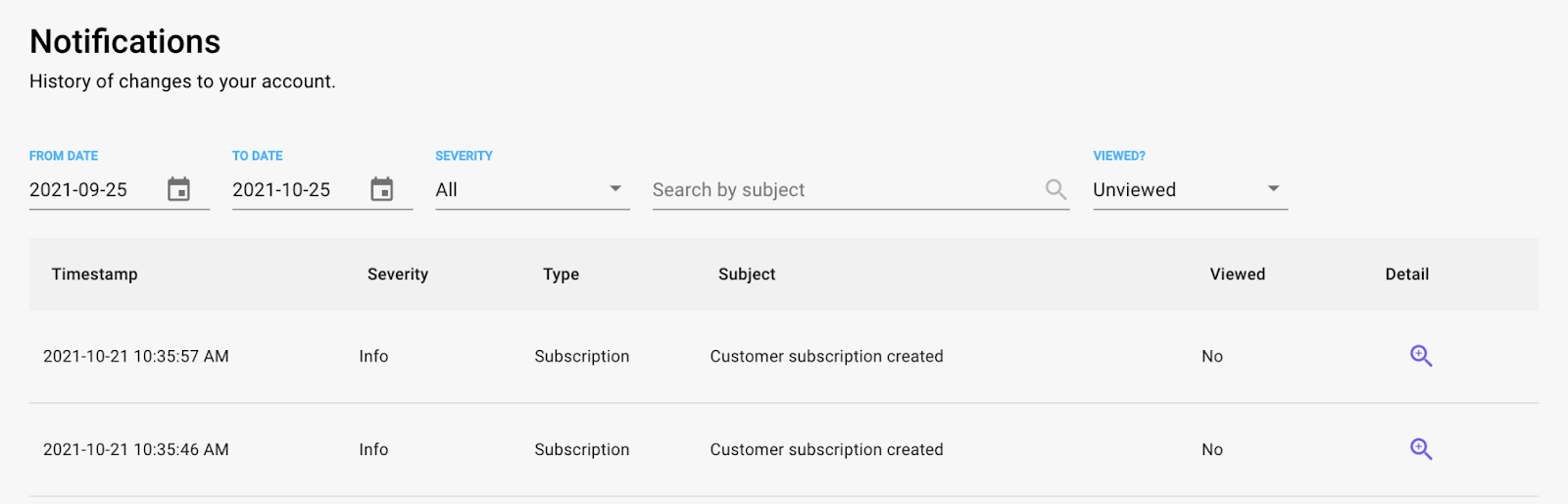This screenshot has height=504, width=1568.
Task: Open the Severity filter set to All
Action: pos(519,190)
